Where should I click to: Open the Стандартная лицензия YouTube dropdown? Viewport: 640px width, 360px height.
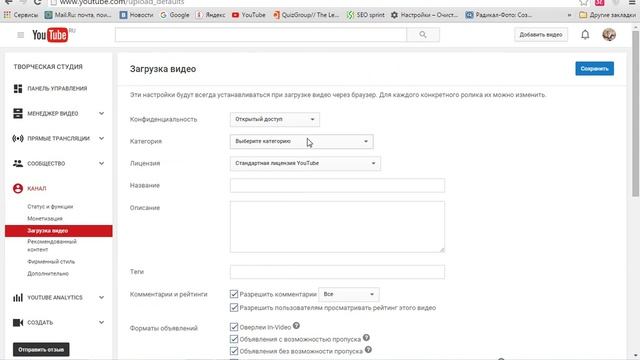point(305,163)
